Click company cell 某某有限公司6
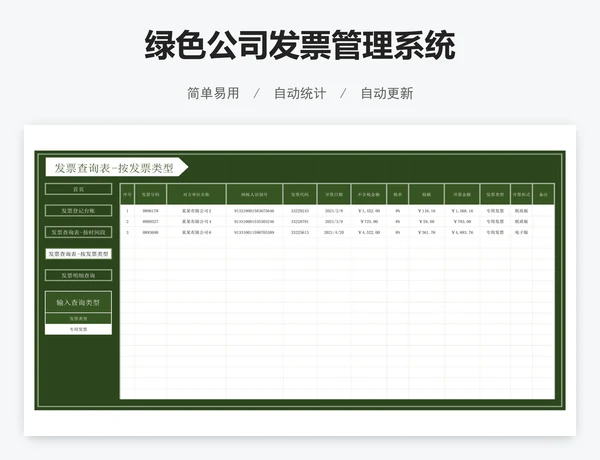600x460 pixels. click(196, 232)
